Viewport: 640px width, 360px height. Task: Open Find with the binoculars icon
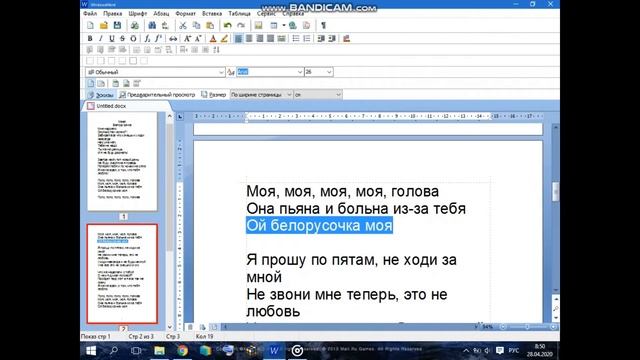click(152, 25)
